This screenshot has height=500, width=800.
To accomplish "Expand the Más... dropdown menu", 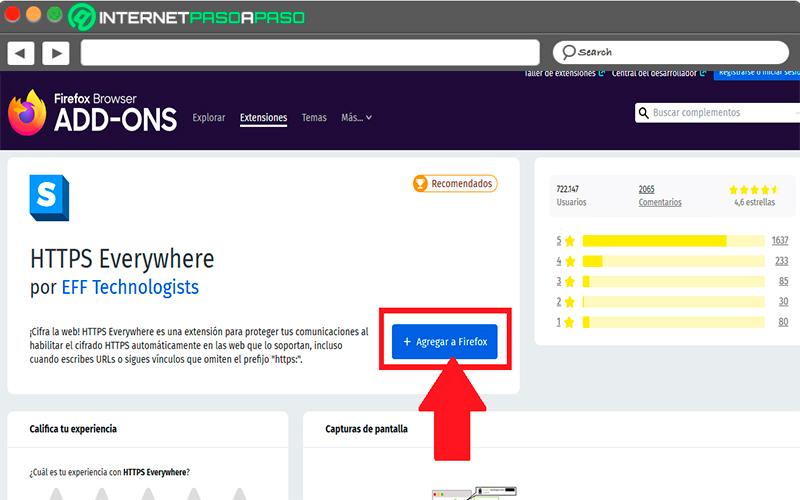I will click(x=356, y=118).
